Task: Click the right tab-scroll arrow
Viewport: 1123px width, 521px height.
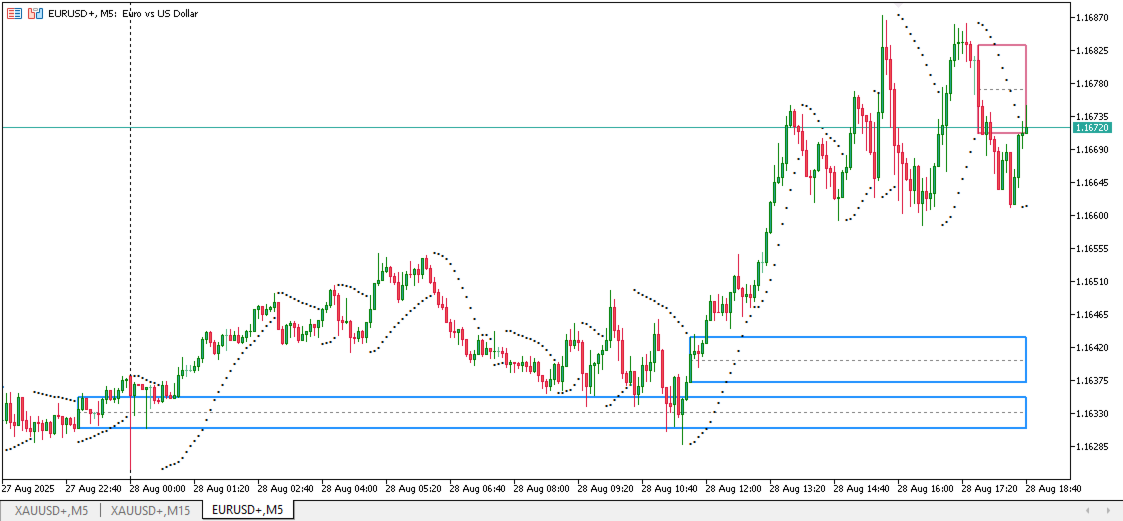Action: click(x=1109, y=511)
